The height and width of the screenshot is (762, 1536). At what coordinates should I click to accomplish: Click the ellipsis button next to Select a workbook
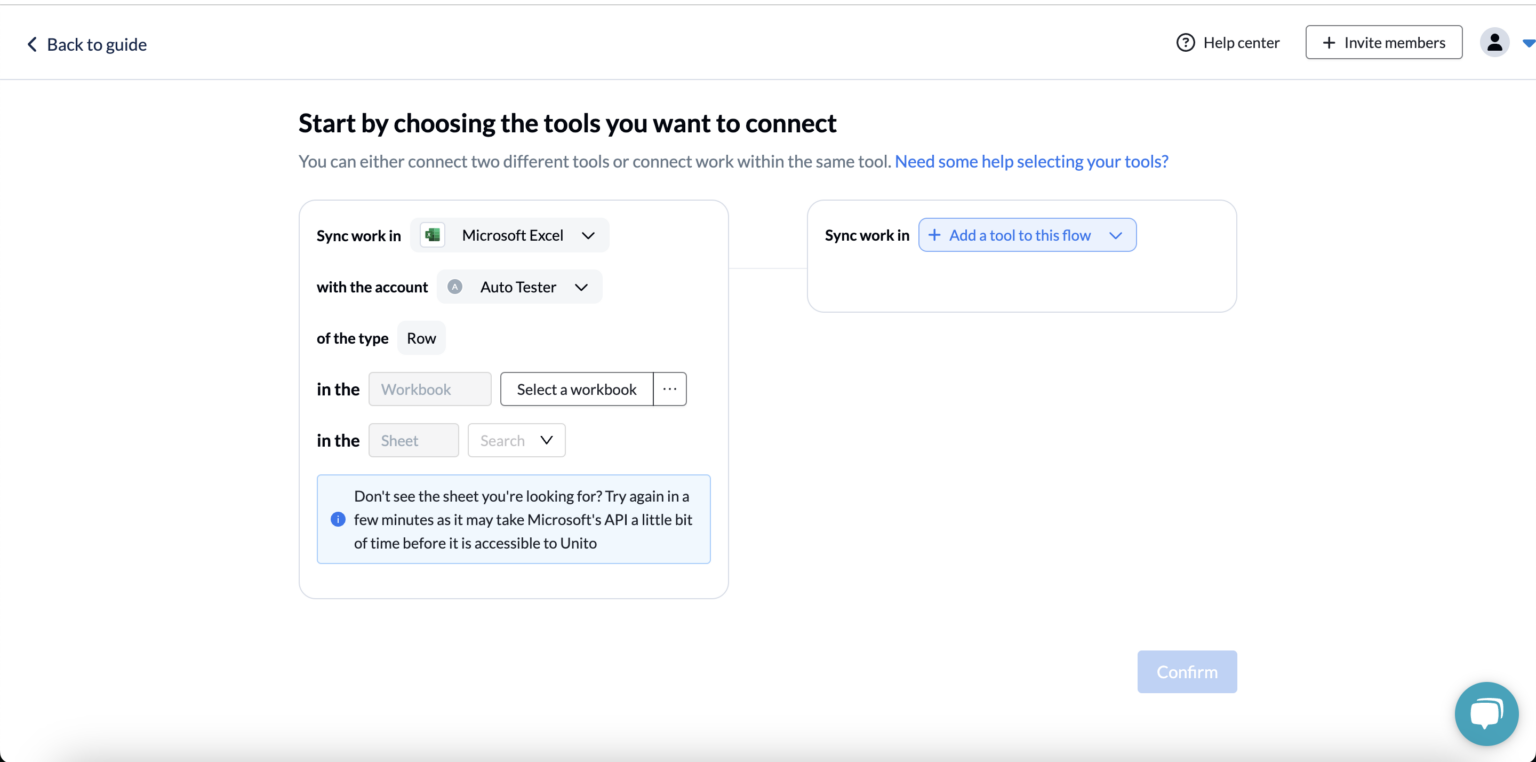669,389
